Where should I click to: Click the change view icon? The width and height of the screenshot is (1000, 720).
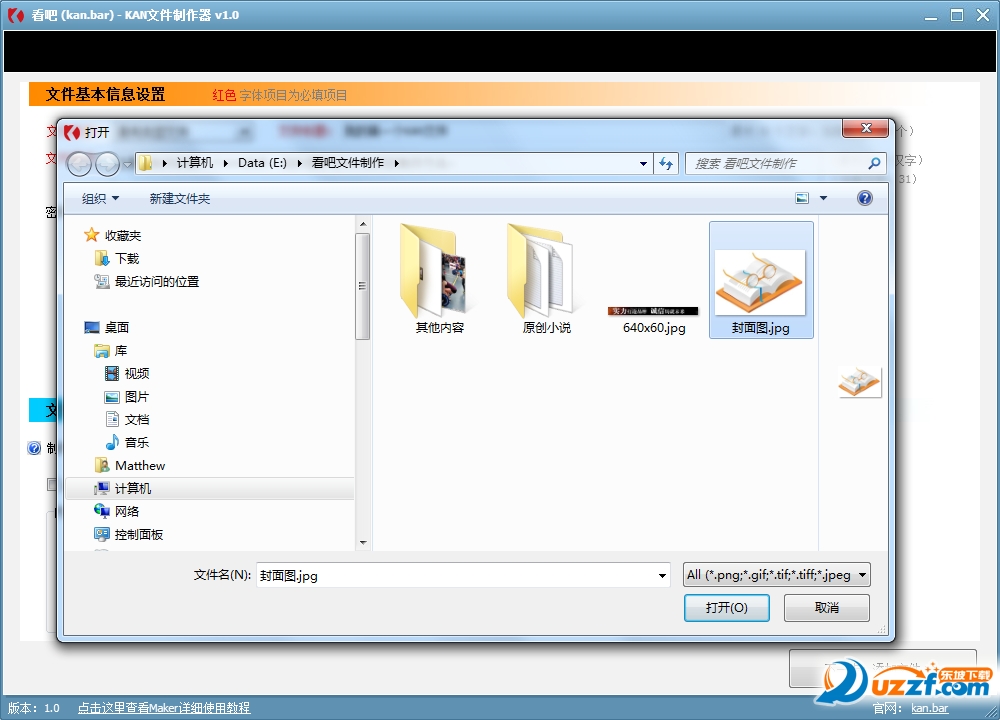(802, 198)
